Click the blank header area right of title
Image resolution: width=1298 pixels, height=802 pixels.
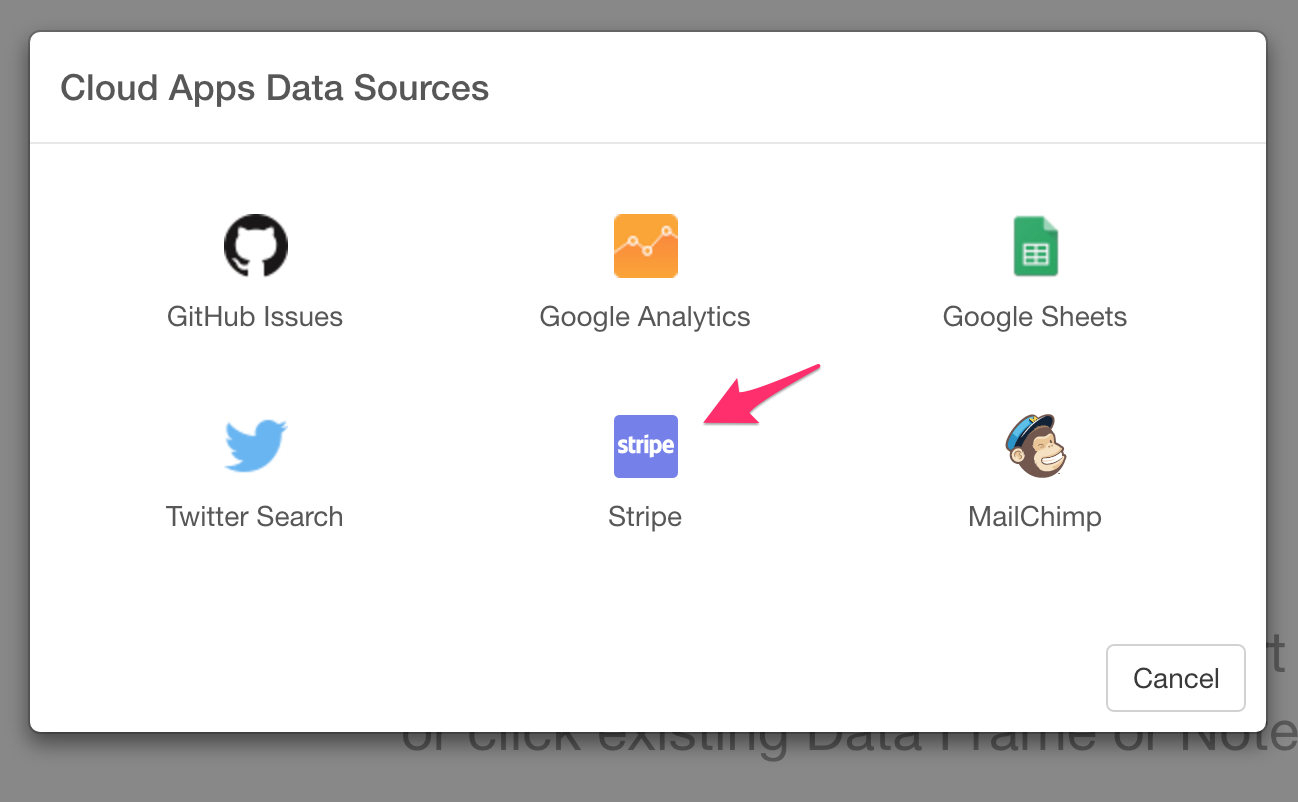pos(878,88)
